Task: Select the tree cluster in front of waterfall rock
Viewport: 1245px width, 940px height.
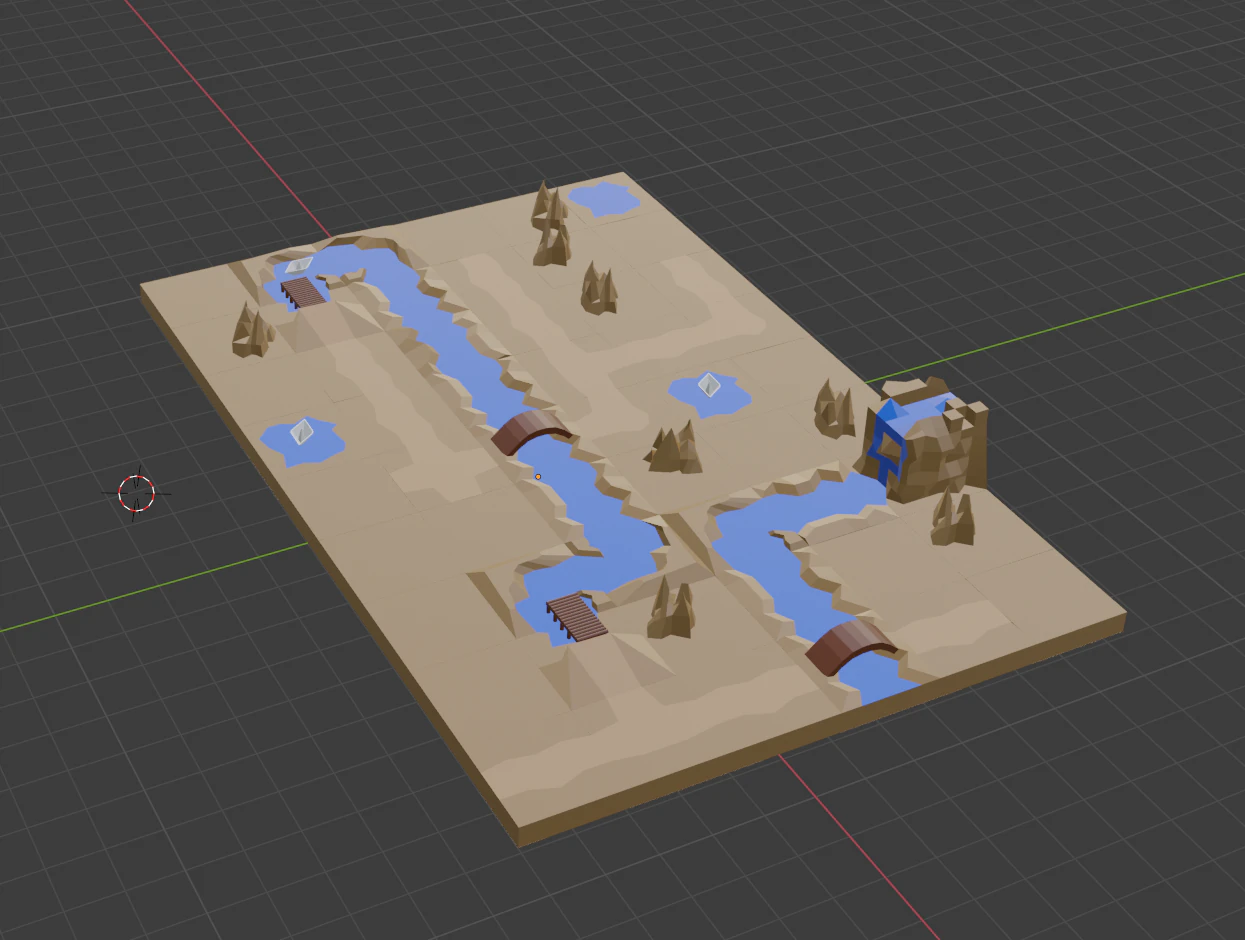Action: 953,517
